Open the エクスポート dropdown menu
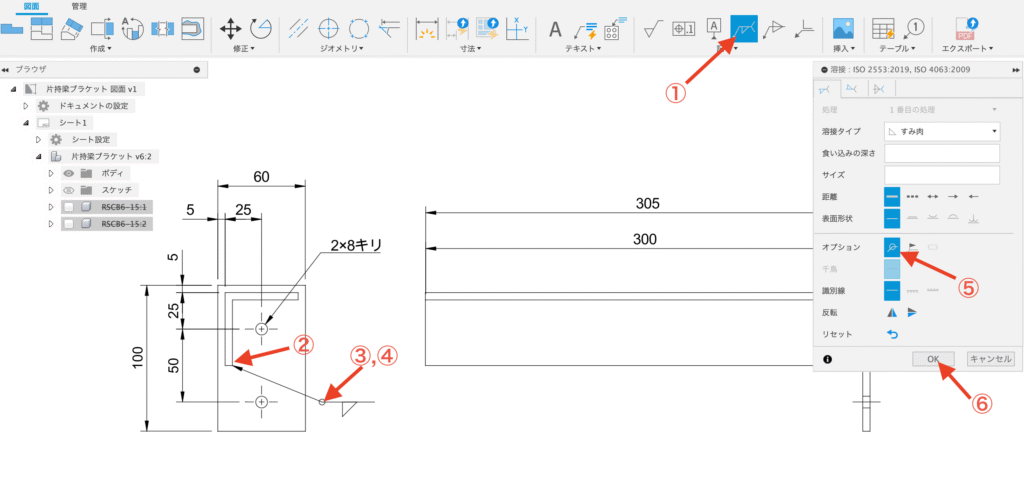The height and width of the screenshot is (499, 1024). [x=967, y=48]
